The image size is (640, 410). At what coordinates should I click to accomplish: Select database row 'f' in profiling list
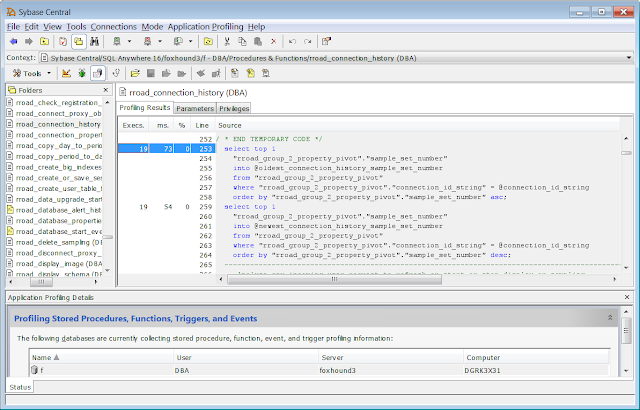pyautogui.click(x=319, y=370)
